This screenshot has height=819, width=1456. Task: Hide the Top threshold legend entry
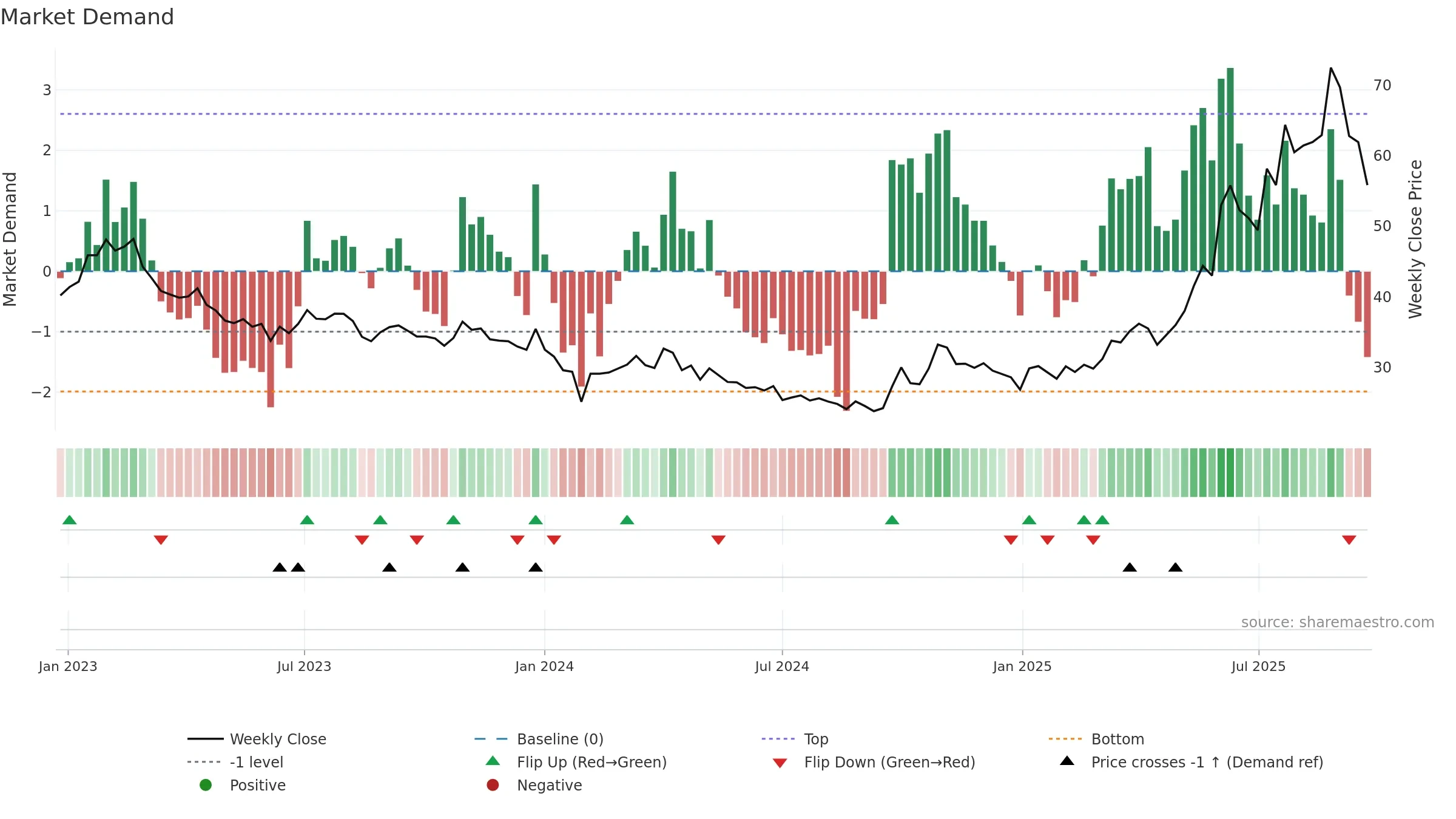pos(795,739)
